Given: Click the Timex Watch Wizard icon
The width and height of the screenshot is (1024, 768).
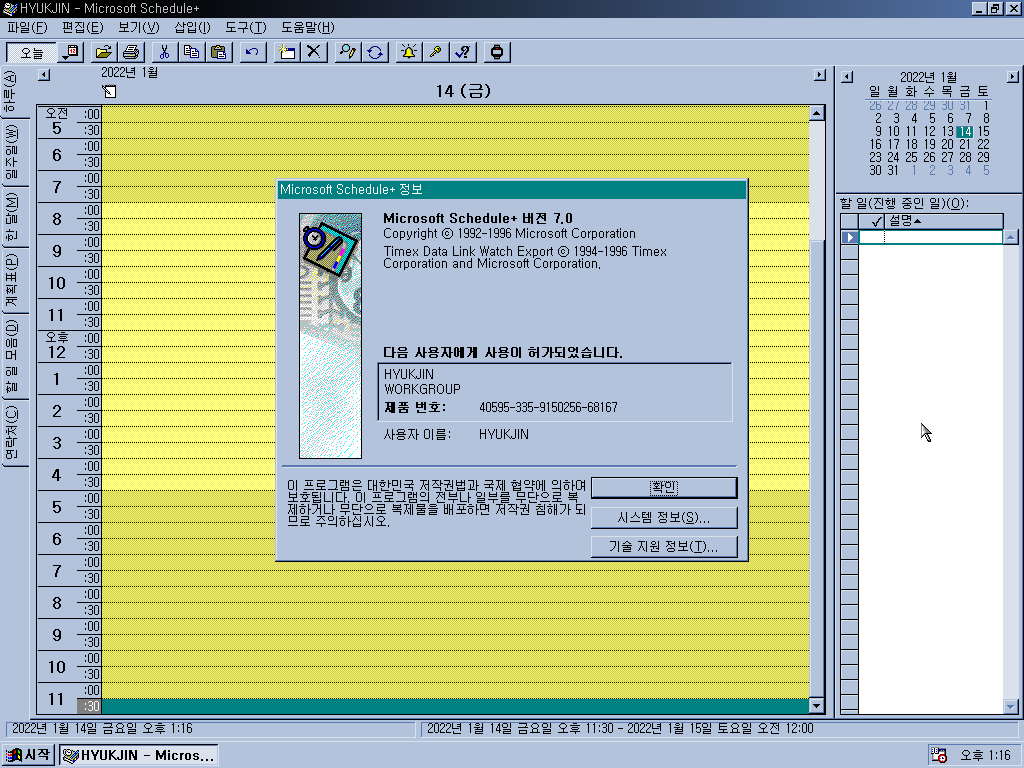Looking at the screenshot, I should [497, 52].
